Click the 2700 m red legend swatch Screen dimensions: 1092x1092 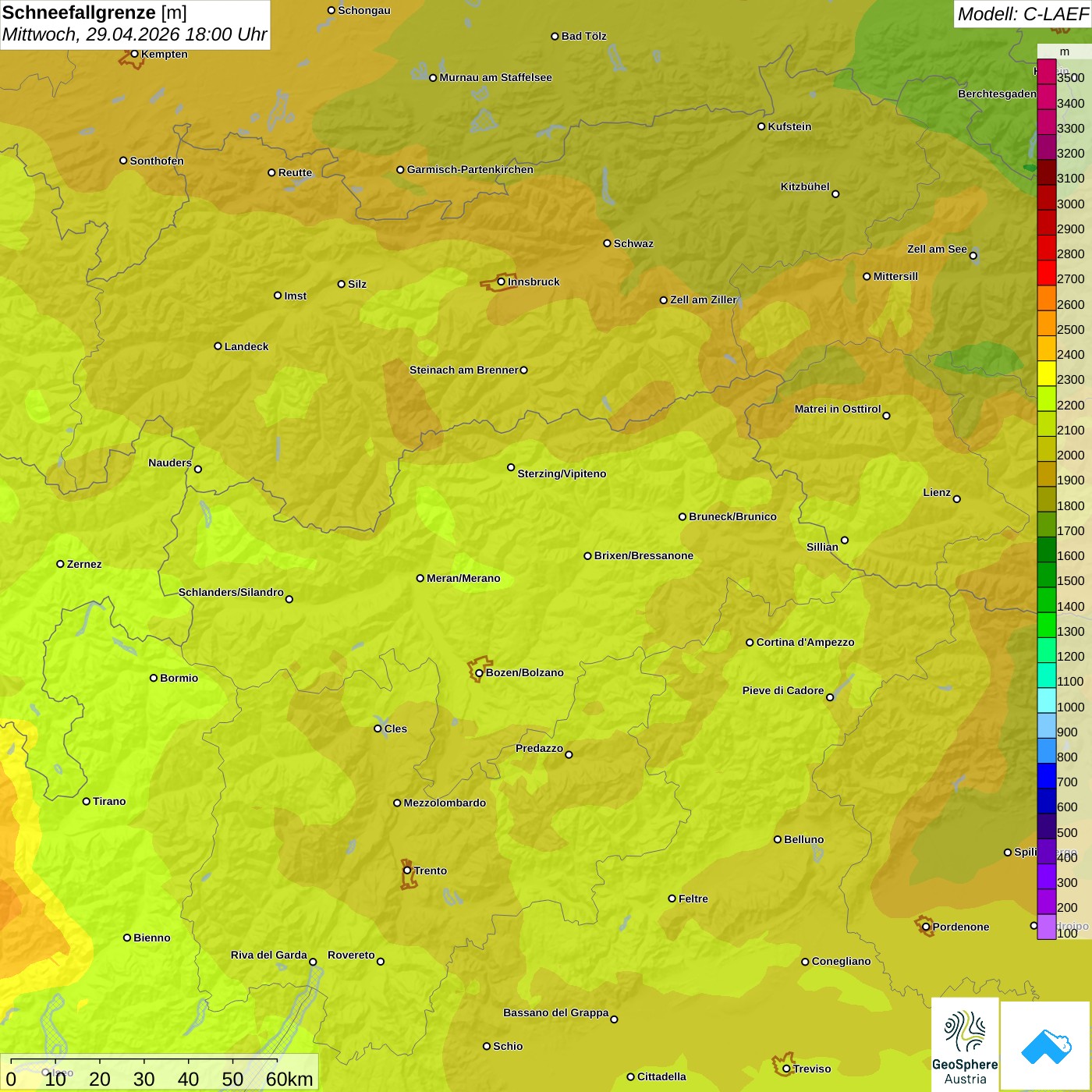[1046, 273]
